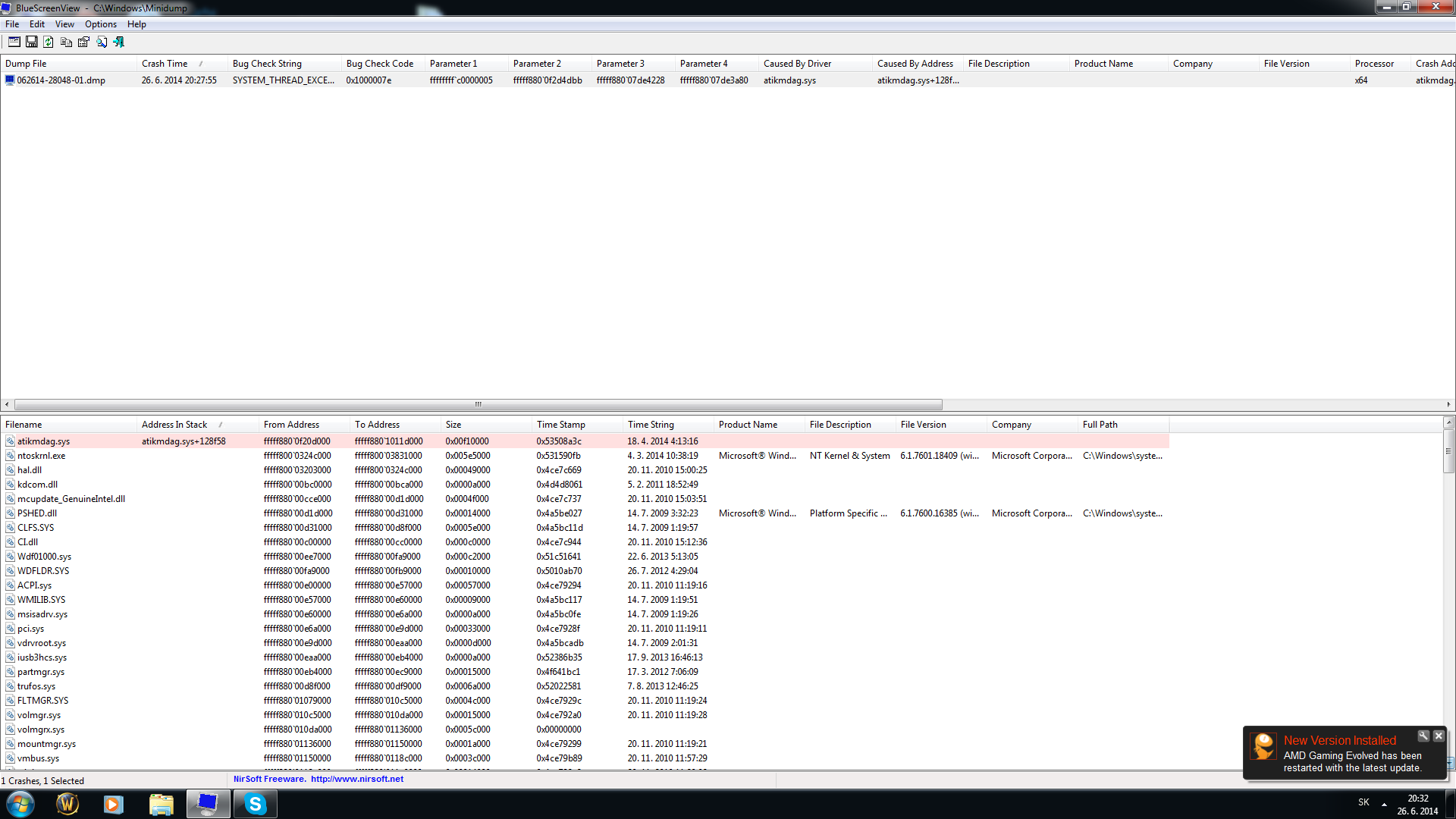Sort crashes by Crash Time column
The width and height of the screenshot is (1456, 819).
[x=165, y=64]
